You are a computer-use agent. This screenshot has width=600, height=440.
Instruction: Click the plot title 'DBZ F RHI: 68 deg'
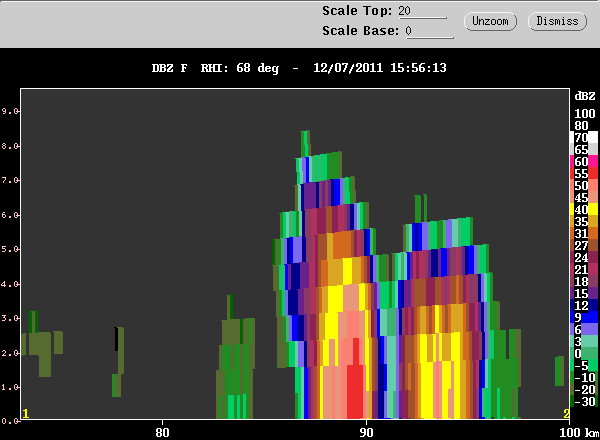[215, 68]
